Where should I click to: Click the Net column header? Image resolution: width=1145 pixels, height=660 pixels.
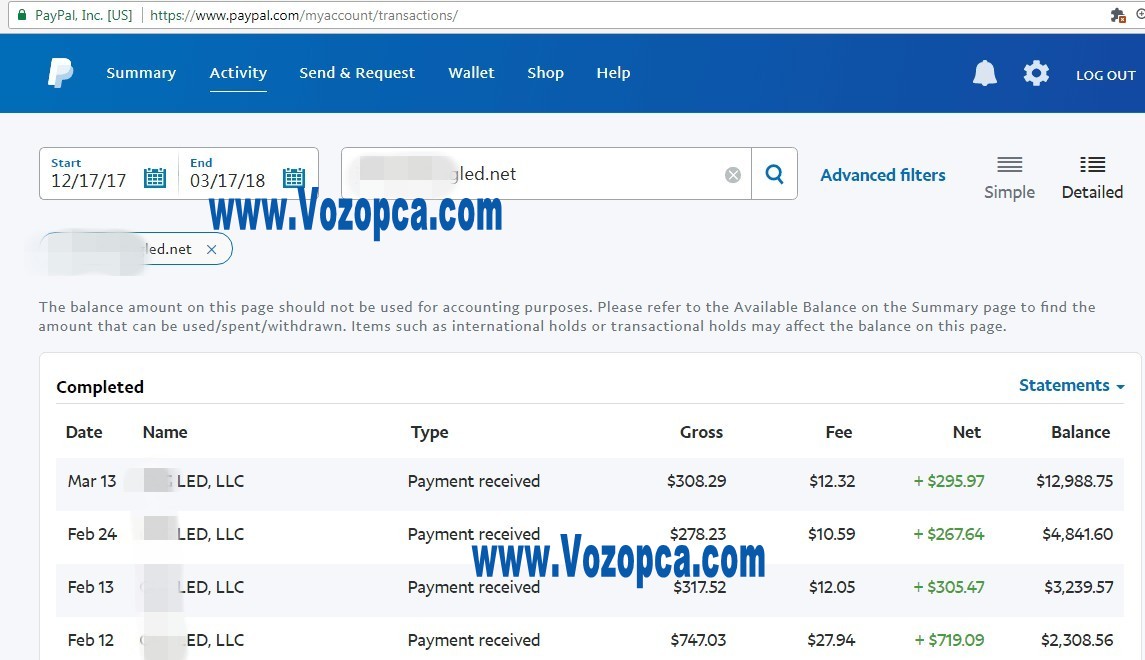[967, 432]
